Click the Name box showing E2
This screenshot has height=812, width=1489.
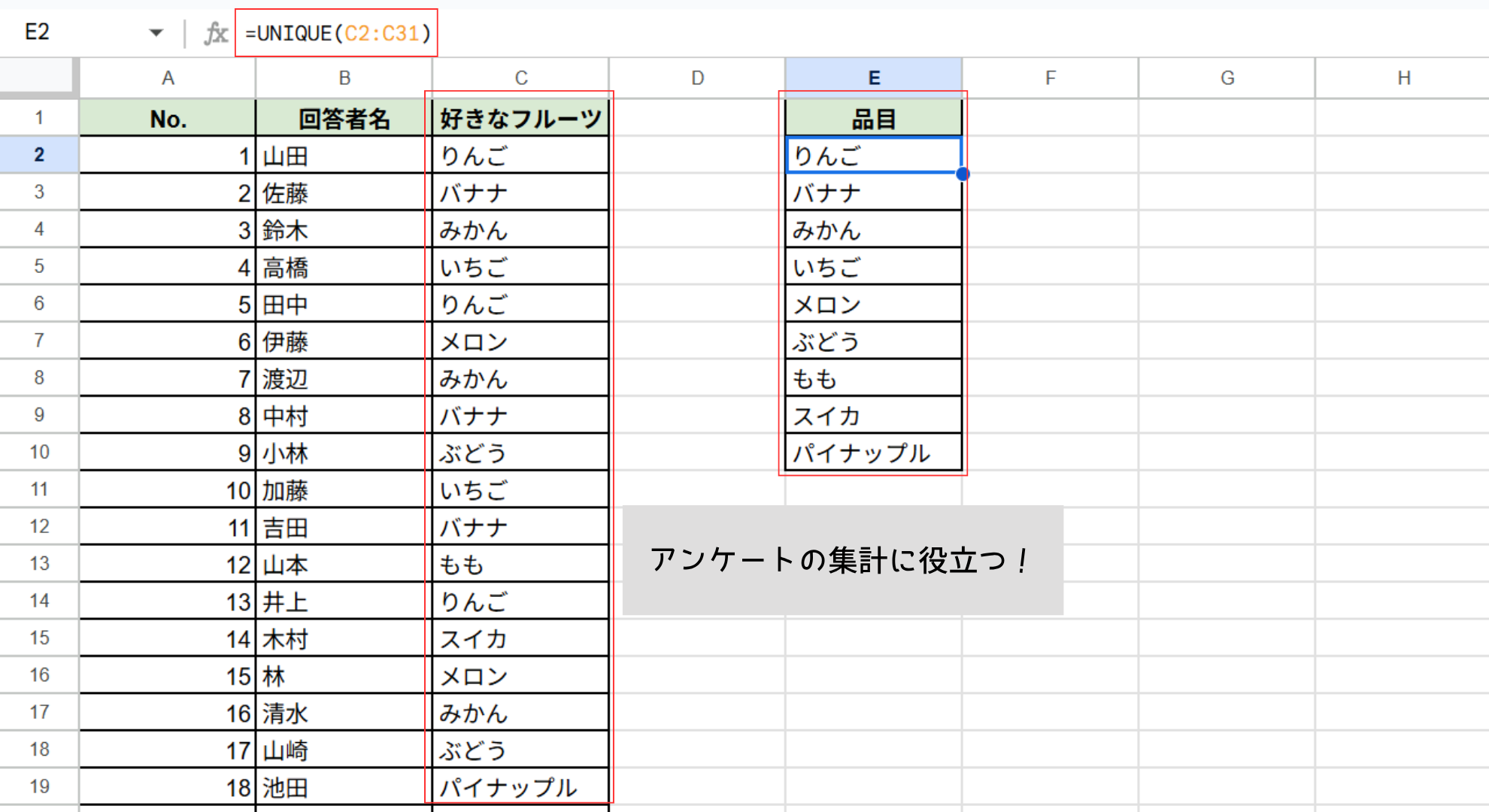coord(37,32)
